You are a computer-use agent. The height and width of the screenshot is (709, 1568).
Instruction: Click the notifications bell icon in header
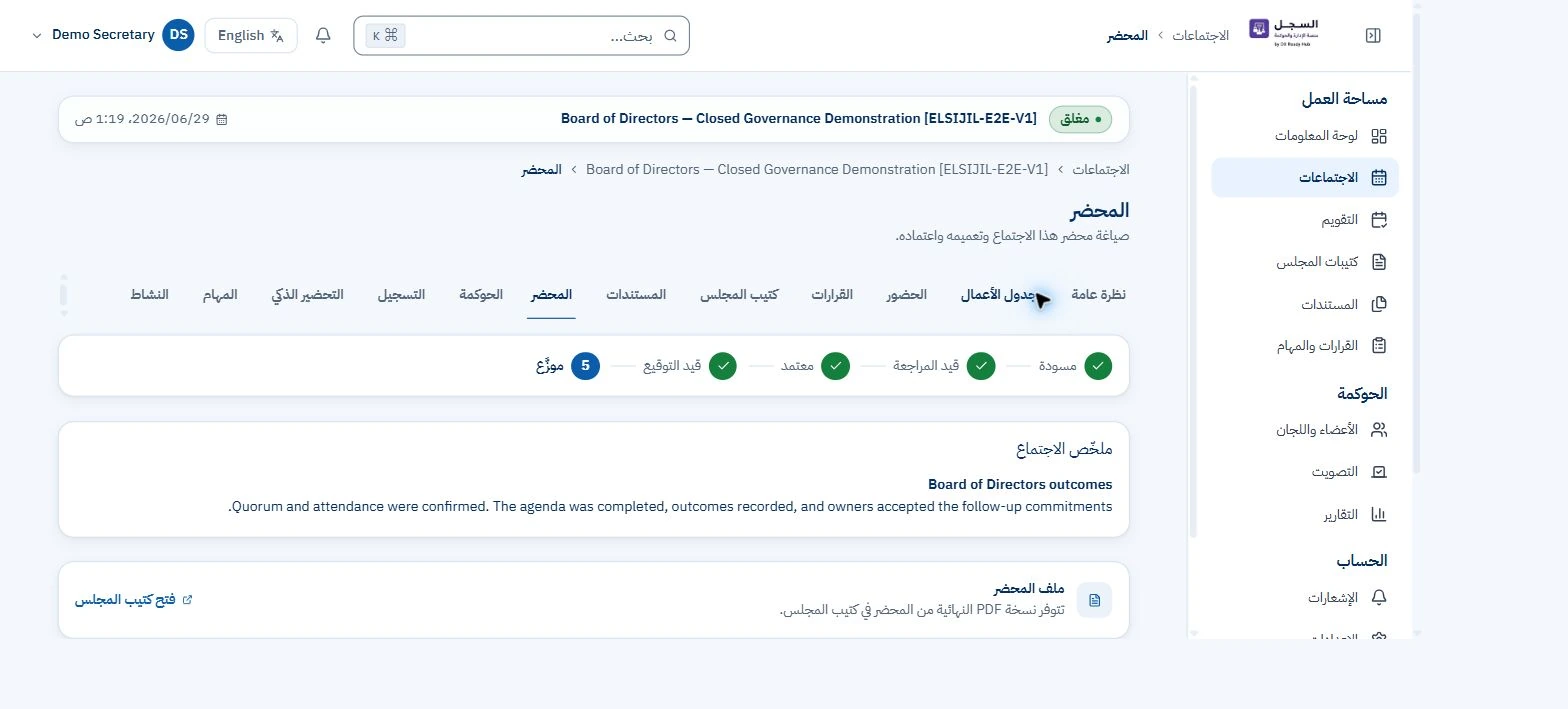pyautogui.click(x=323, y=35)
